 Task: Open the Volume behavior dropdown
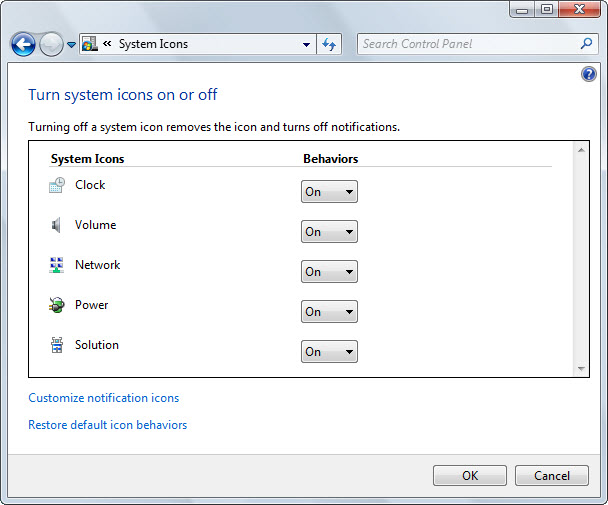[x=329, y=232]
